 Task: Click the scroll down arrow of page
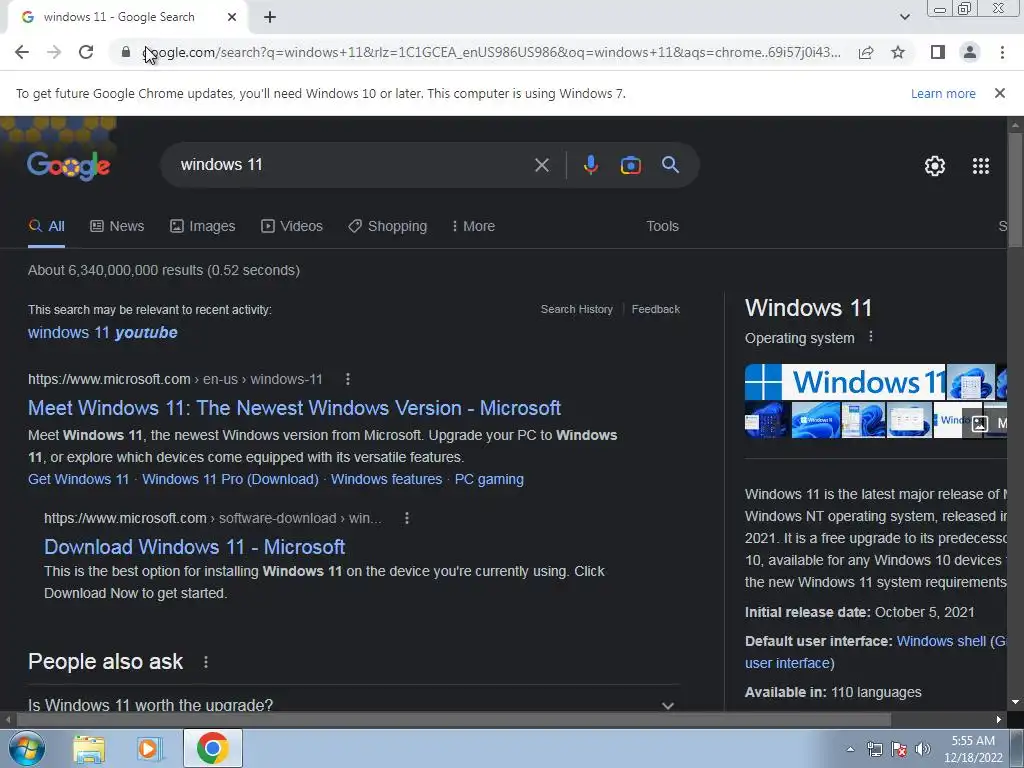coord(1015,703)
